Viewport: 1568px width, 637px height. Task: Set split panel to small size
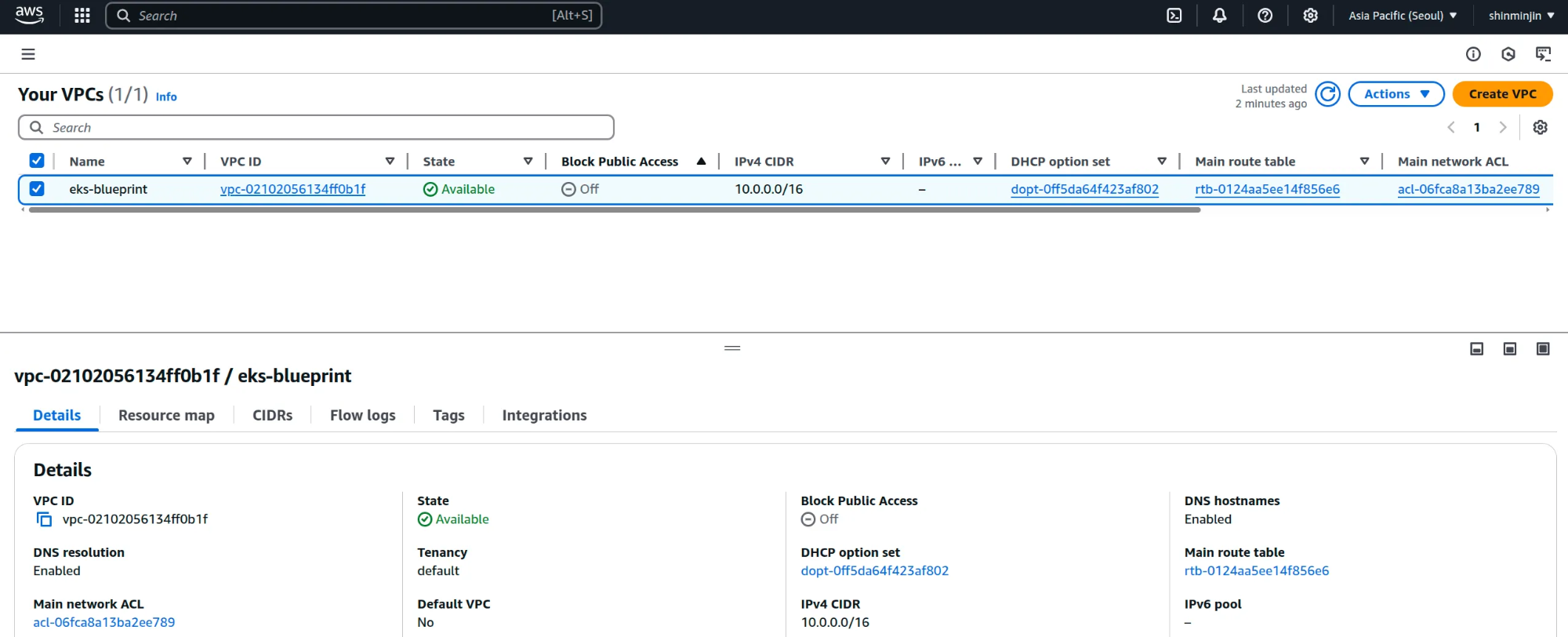coord(1476,349)
